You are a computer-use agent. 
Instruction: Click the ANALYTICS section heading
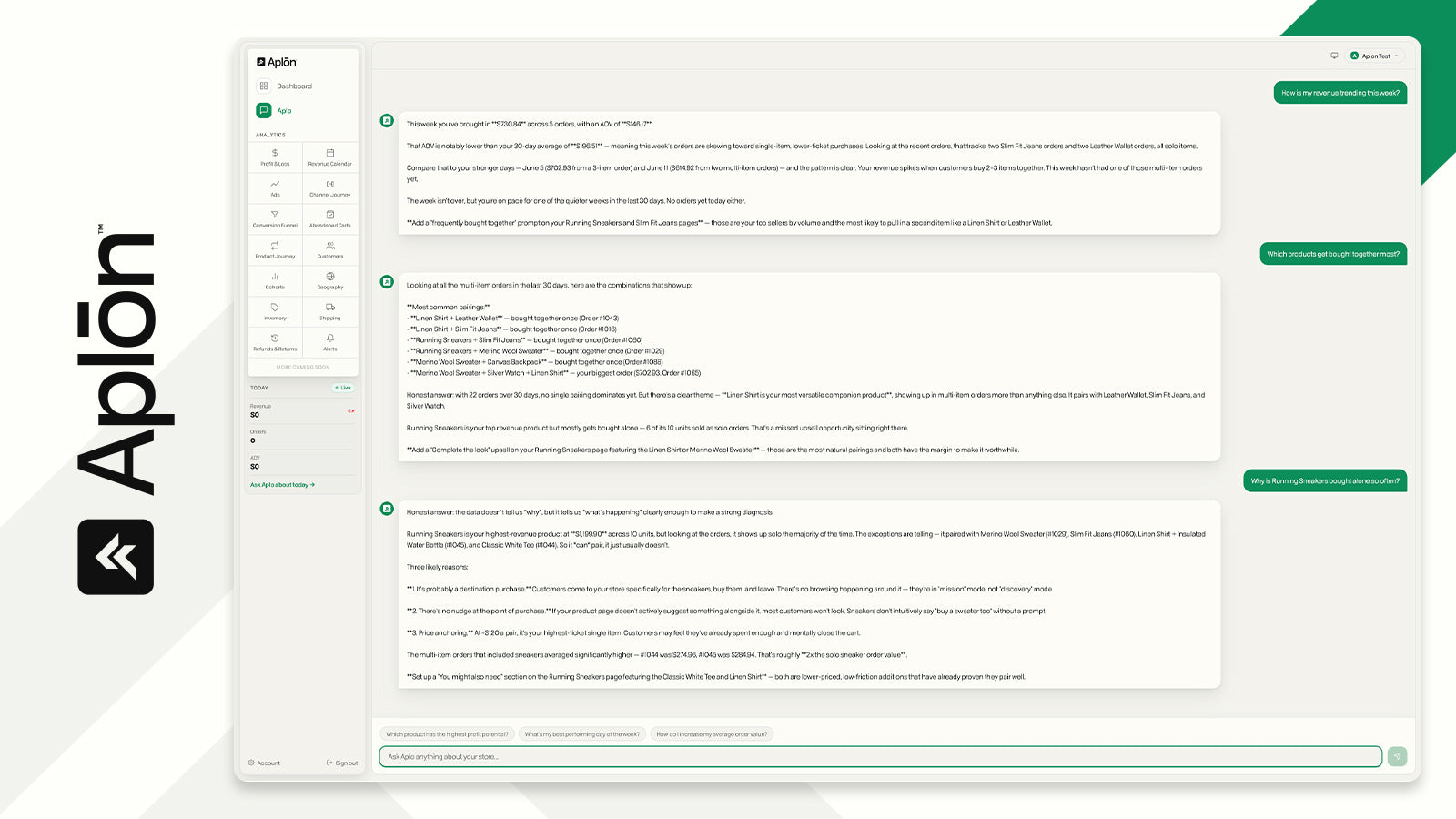coord(270,135)
